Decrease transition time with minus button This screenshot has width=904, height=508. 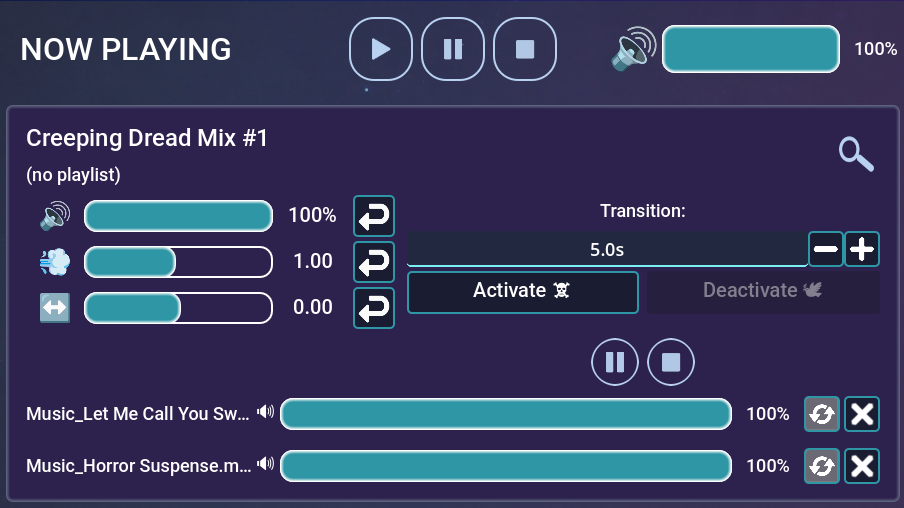coord(825,249)
